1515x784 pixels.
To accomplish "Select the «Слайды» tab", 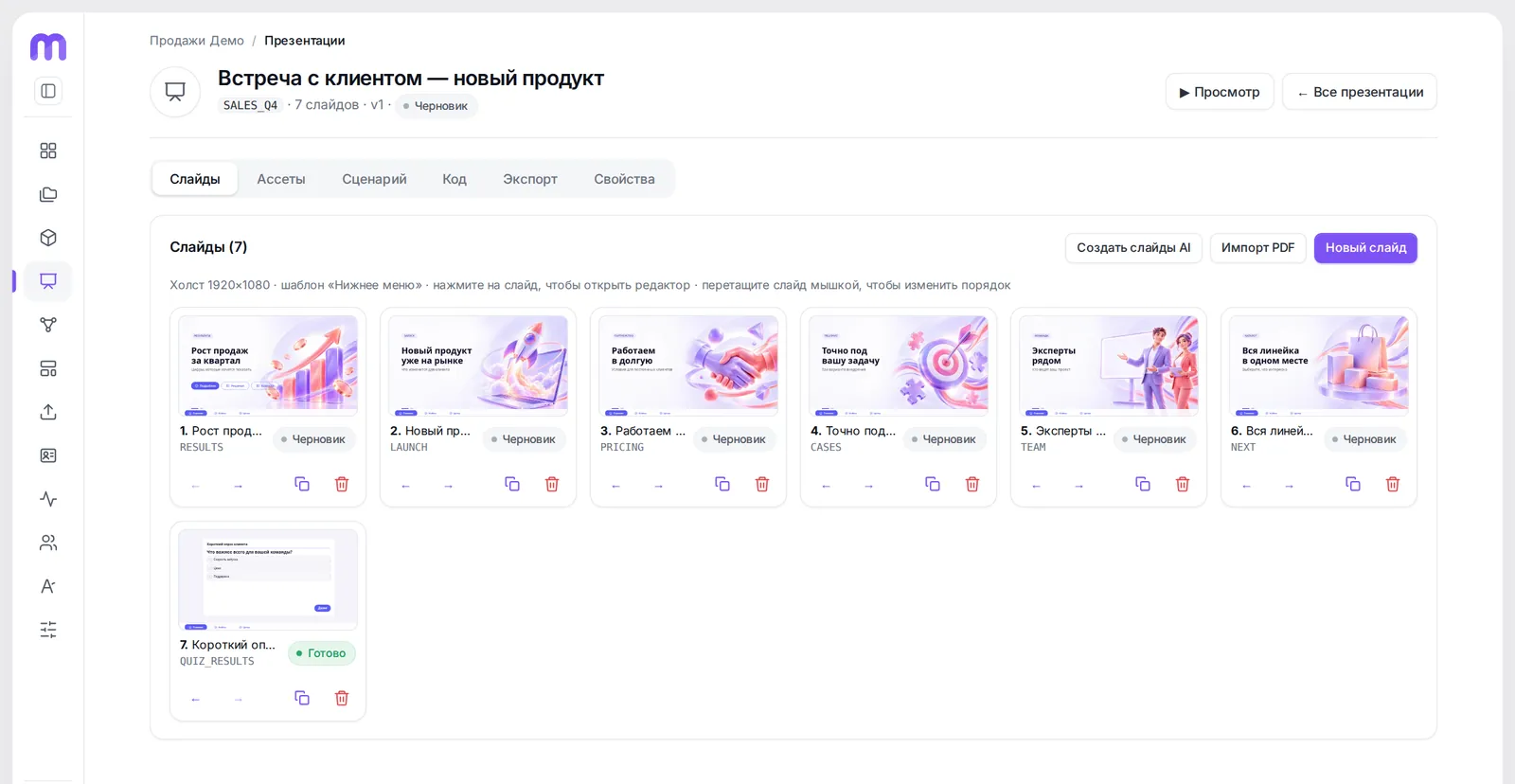I will coord(195,179).
